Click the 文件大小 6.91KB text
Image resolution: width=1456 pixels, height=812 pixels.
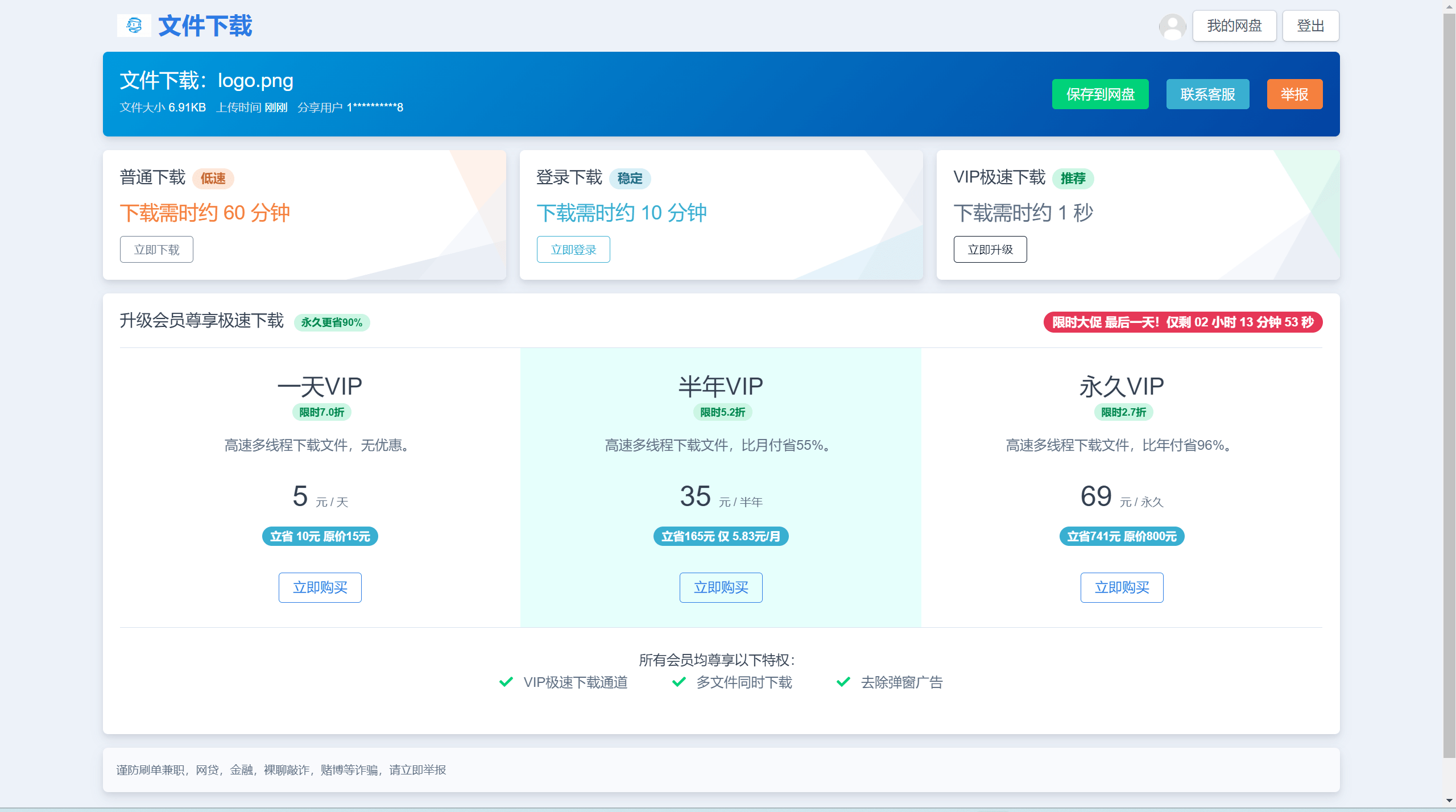click(163, 107)
